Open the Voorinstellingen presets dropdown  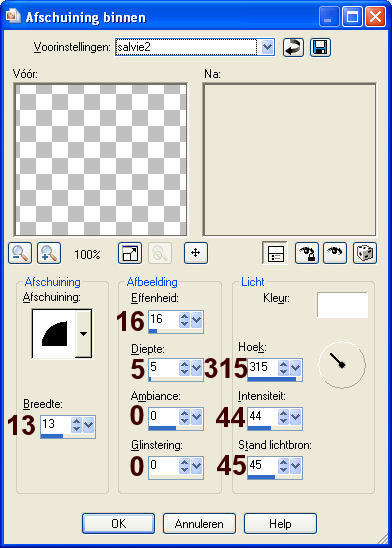(x=267, y=47)
